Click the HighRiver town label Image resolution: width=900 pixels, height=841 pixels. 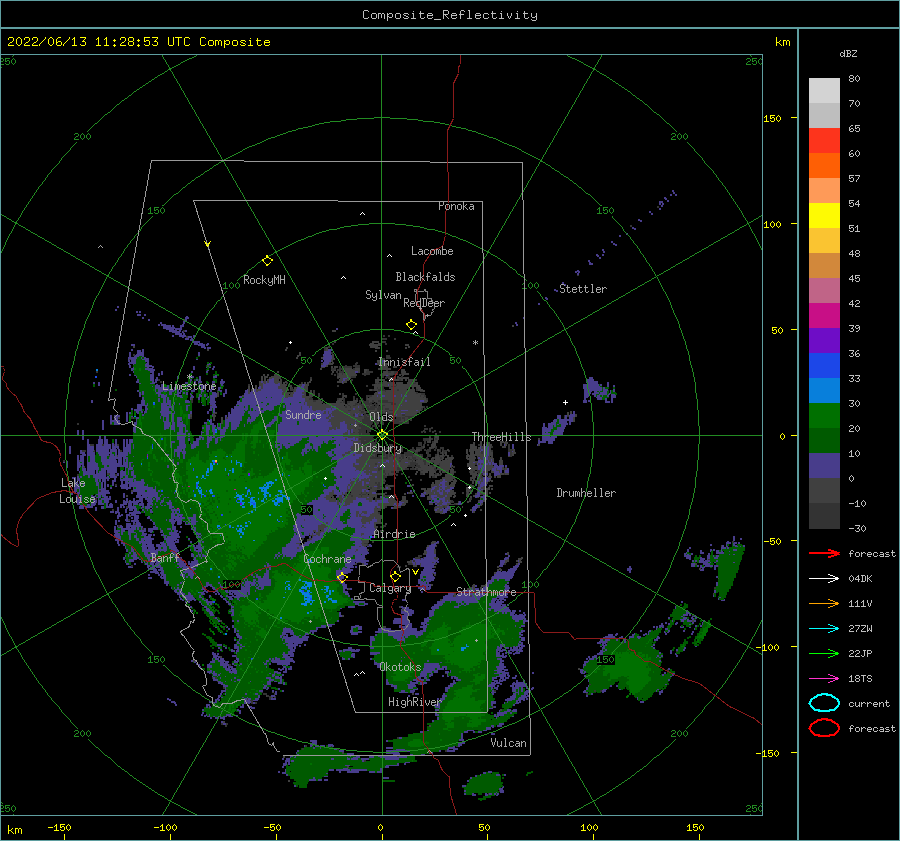click(x=415, y=702)
